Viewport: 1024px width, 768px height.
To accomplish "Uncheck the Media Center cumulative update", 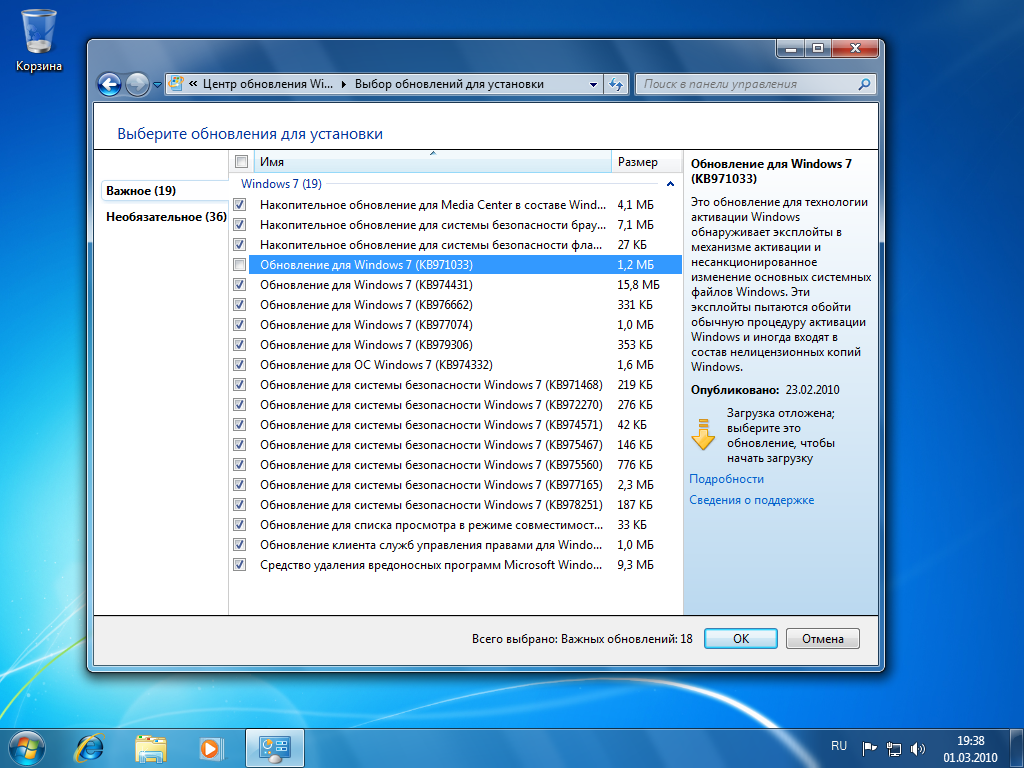I will 240,204.
